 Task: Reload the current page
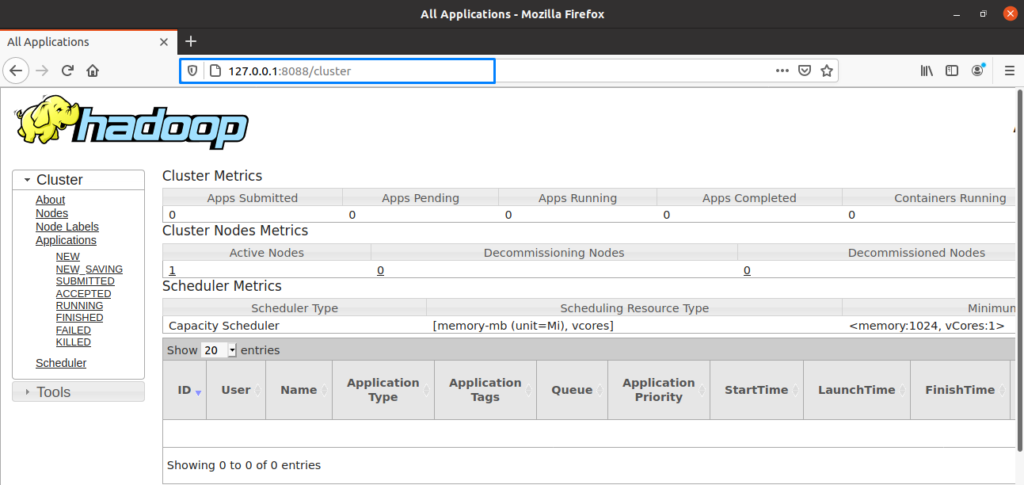68,71
